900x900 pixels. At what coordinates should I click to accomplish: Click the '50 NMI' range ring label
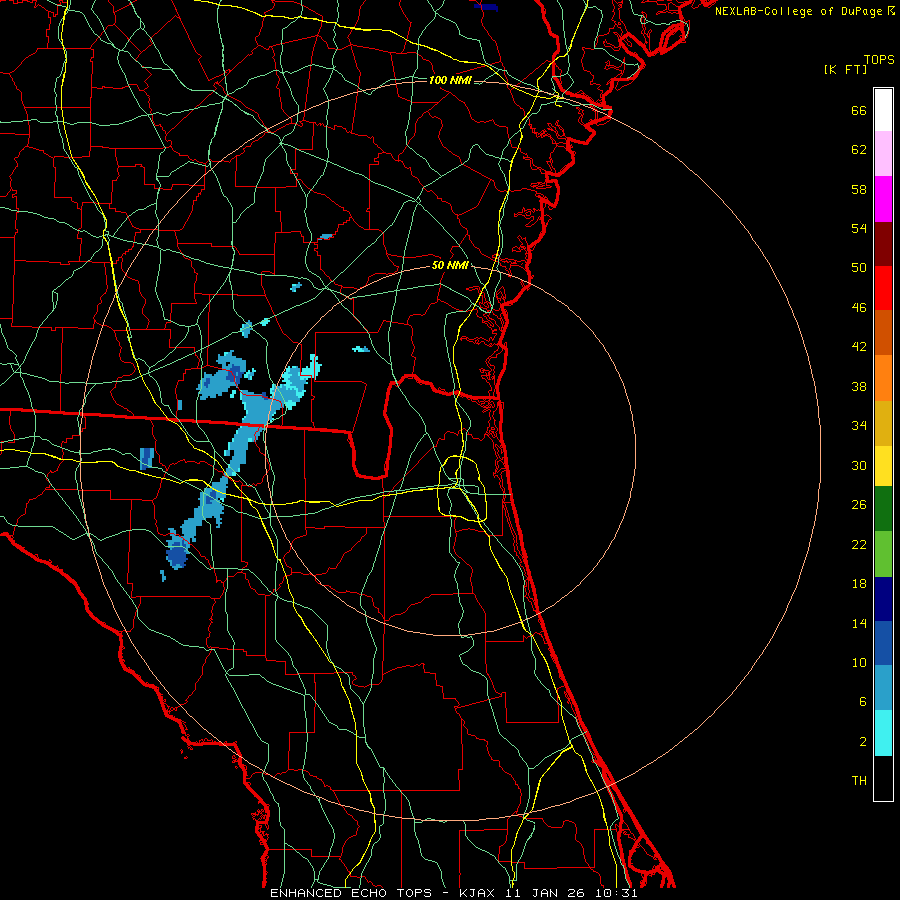[450, 265]
